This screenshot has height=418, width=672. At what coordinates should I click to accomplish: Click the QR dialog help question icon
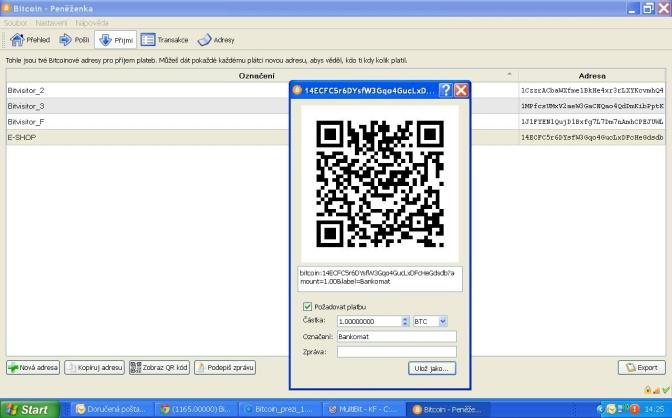(446, 90)
